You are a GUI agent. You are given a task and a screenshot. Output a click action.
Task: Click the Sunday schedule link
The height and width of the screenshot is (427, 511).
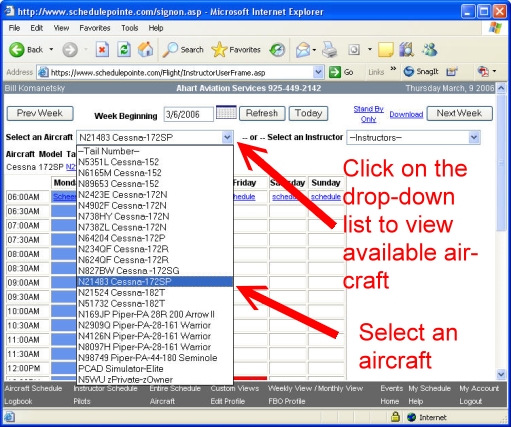(326, 197)
